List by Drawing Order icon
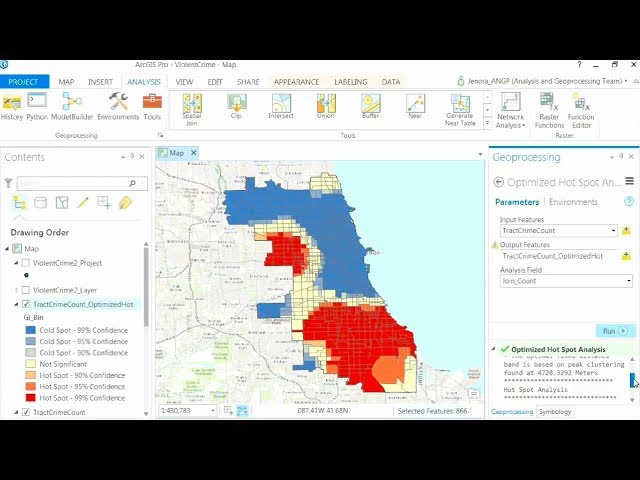 (19, 202)
